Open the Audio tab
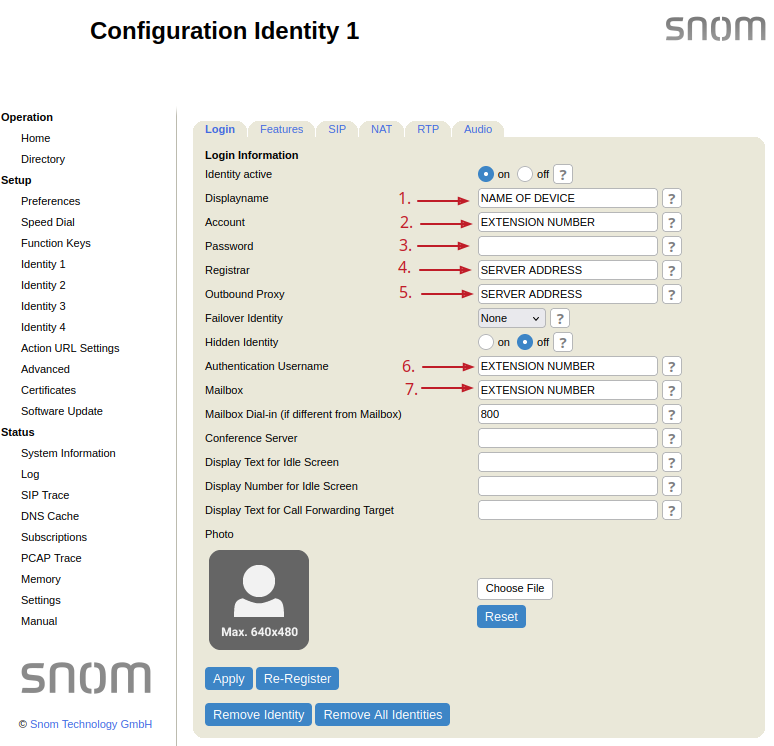The width and height of the screenshot is (774, 746). (x=478, y=129)
